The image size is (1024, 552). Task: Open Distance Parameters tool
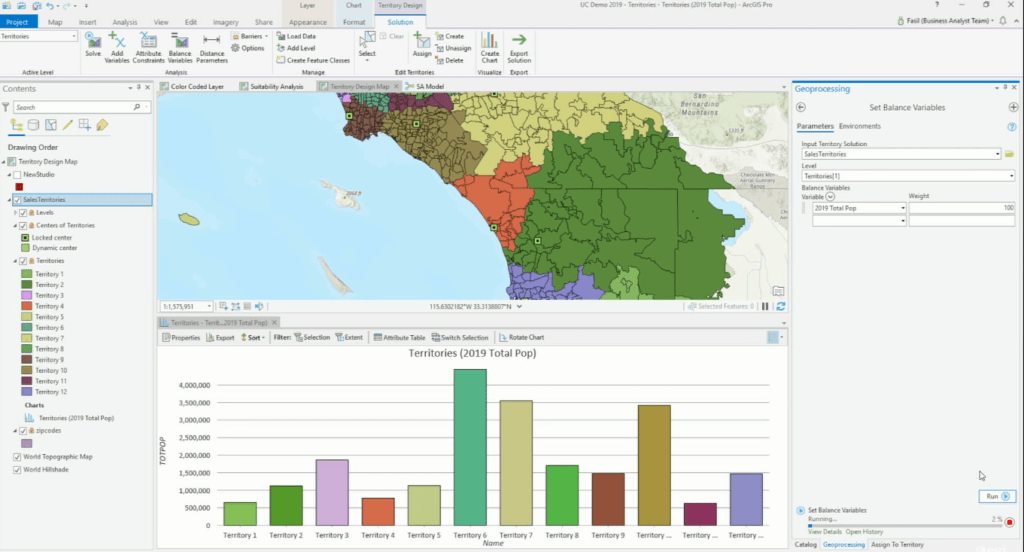coord(212,48)
